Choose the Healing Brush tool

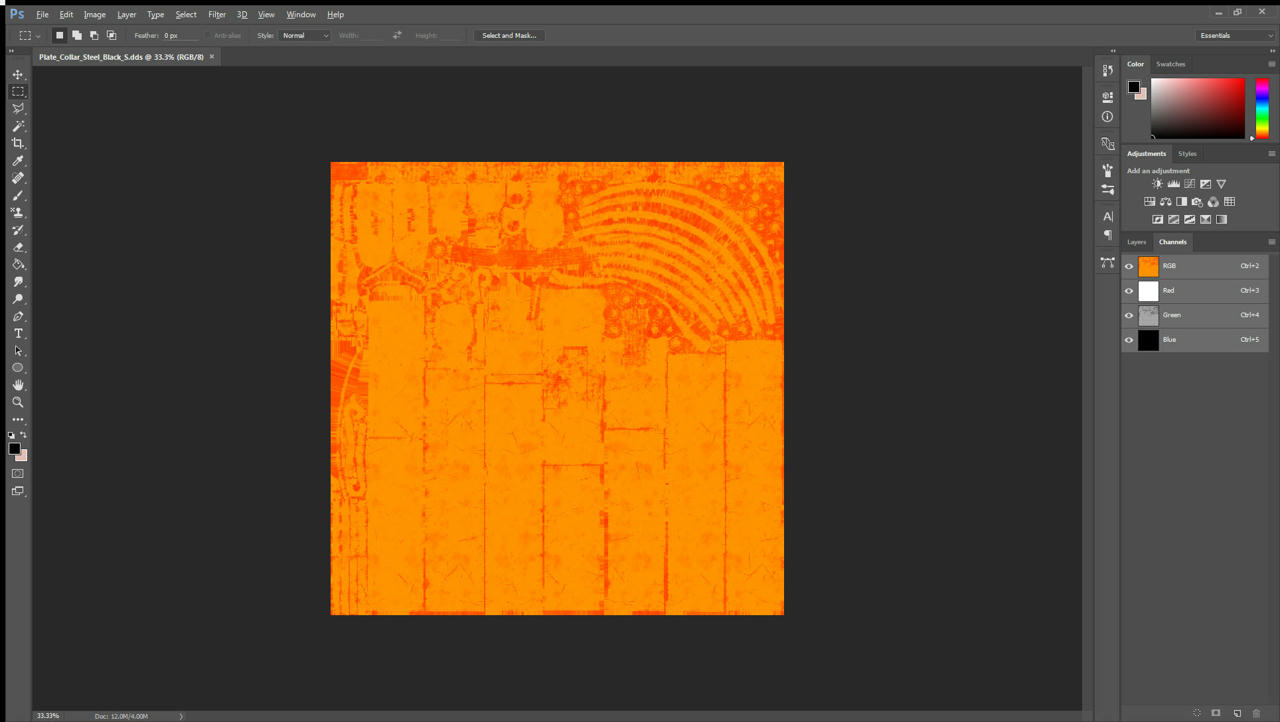click(x=18, y=178)
